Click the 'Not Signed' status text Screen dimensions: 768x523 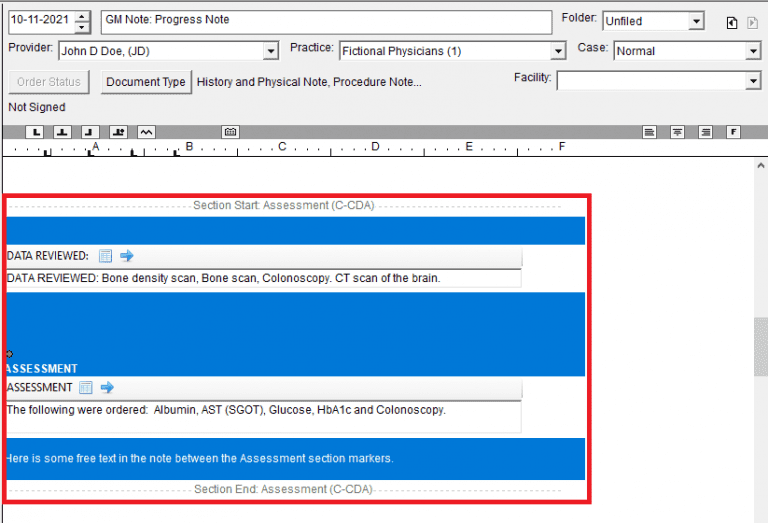tap(37, 107)
